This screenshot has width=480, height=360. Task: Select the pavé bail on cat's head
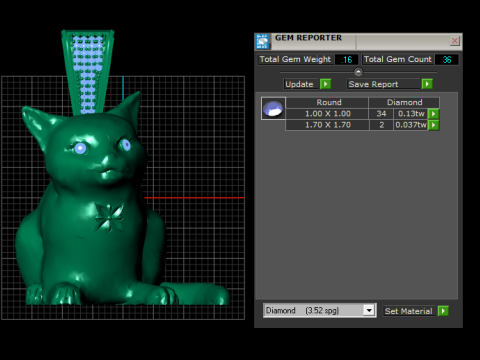[x=88, y=72]
